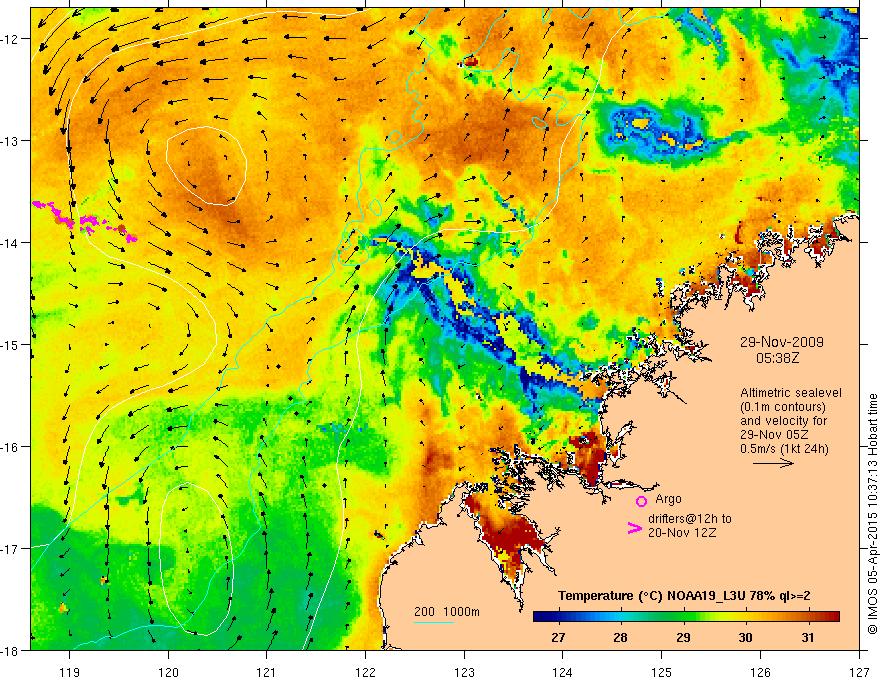The width and height of the screenshot is (880, 680).
Task: Click the '200 1000m' isobath label
Action: pos(447,612)
